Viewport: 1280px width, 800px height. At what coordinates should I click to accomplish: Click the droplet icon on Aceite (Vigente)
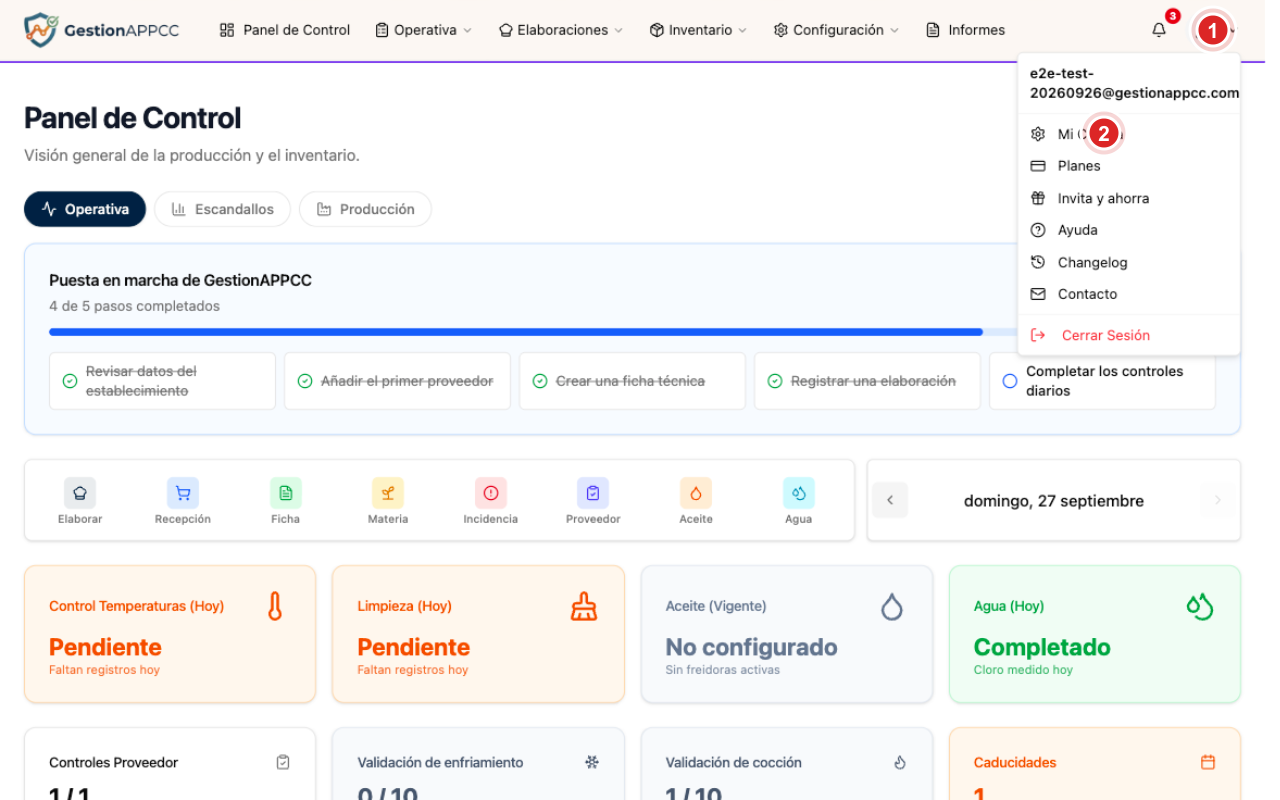[x=892, y=606]
